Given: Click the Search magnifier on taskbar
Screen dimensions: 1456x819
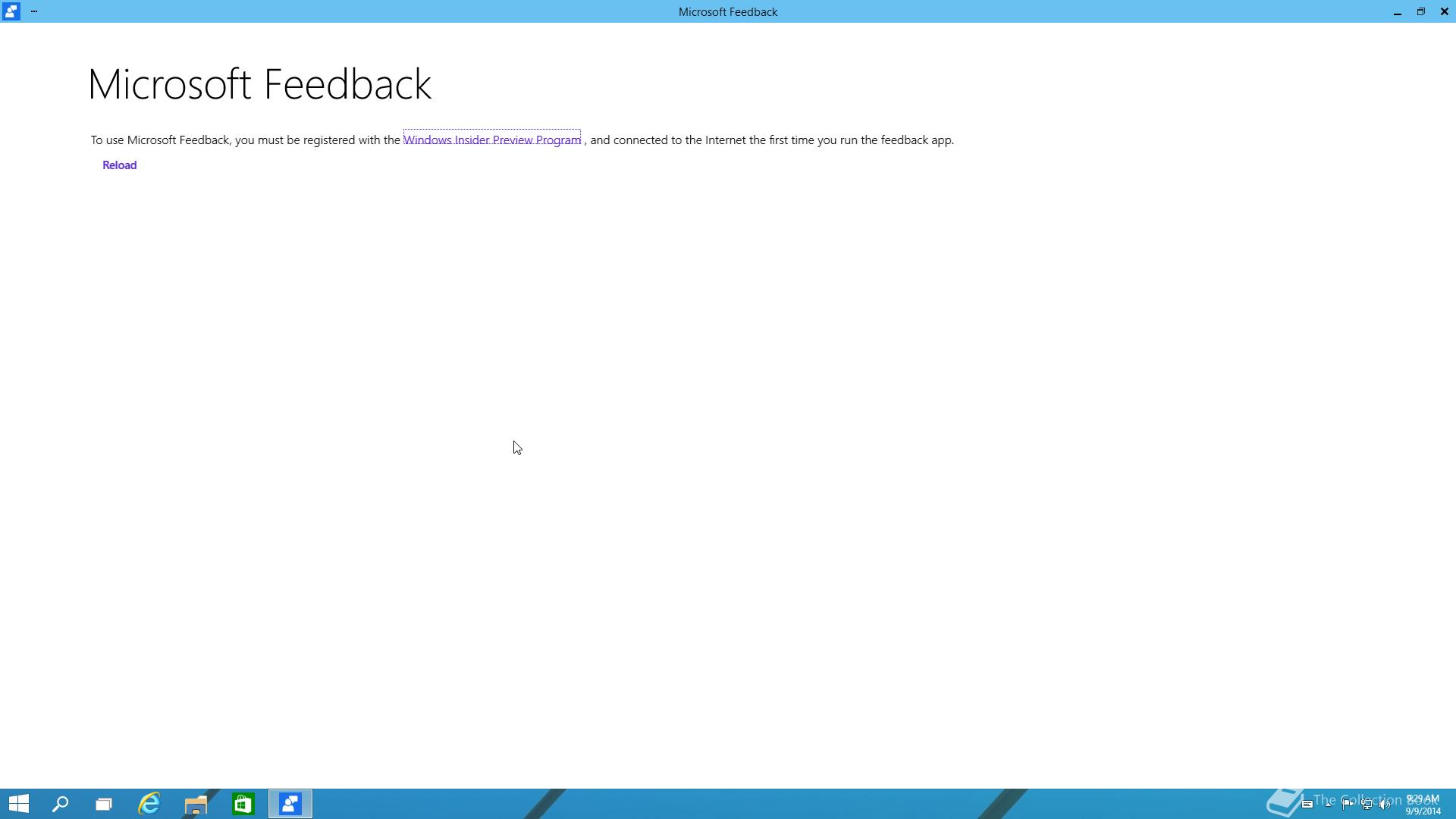Looking at the screenshot, I should tap(61, 804).
